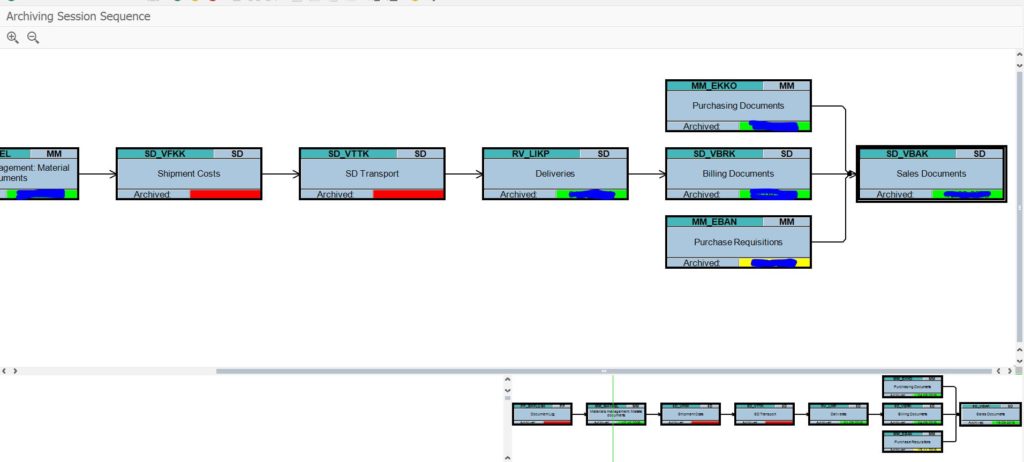1024x462 pixels.
Task: Click the scroll up arrow of the diagram
Action: pos(1019,56)
